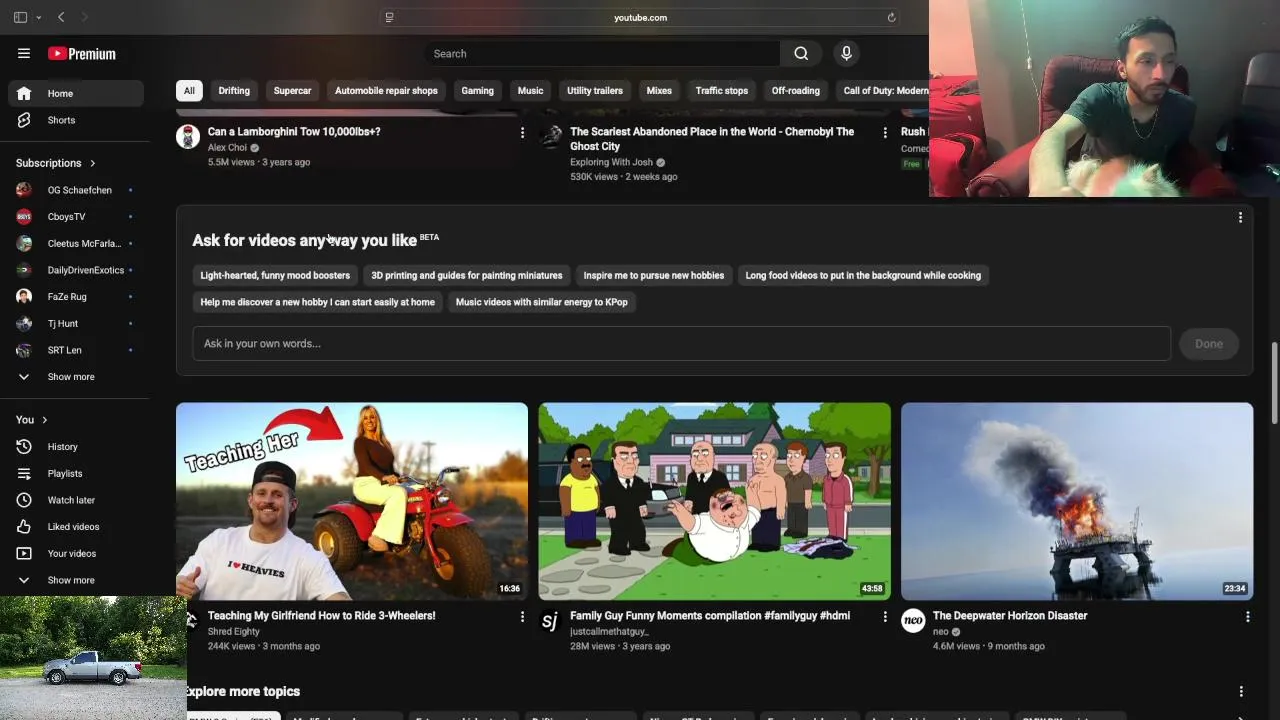Open SRT Len channel subscription
Image resolution: width=1280 pixels, height=720 pixels.
pos(76,350)
